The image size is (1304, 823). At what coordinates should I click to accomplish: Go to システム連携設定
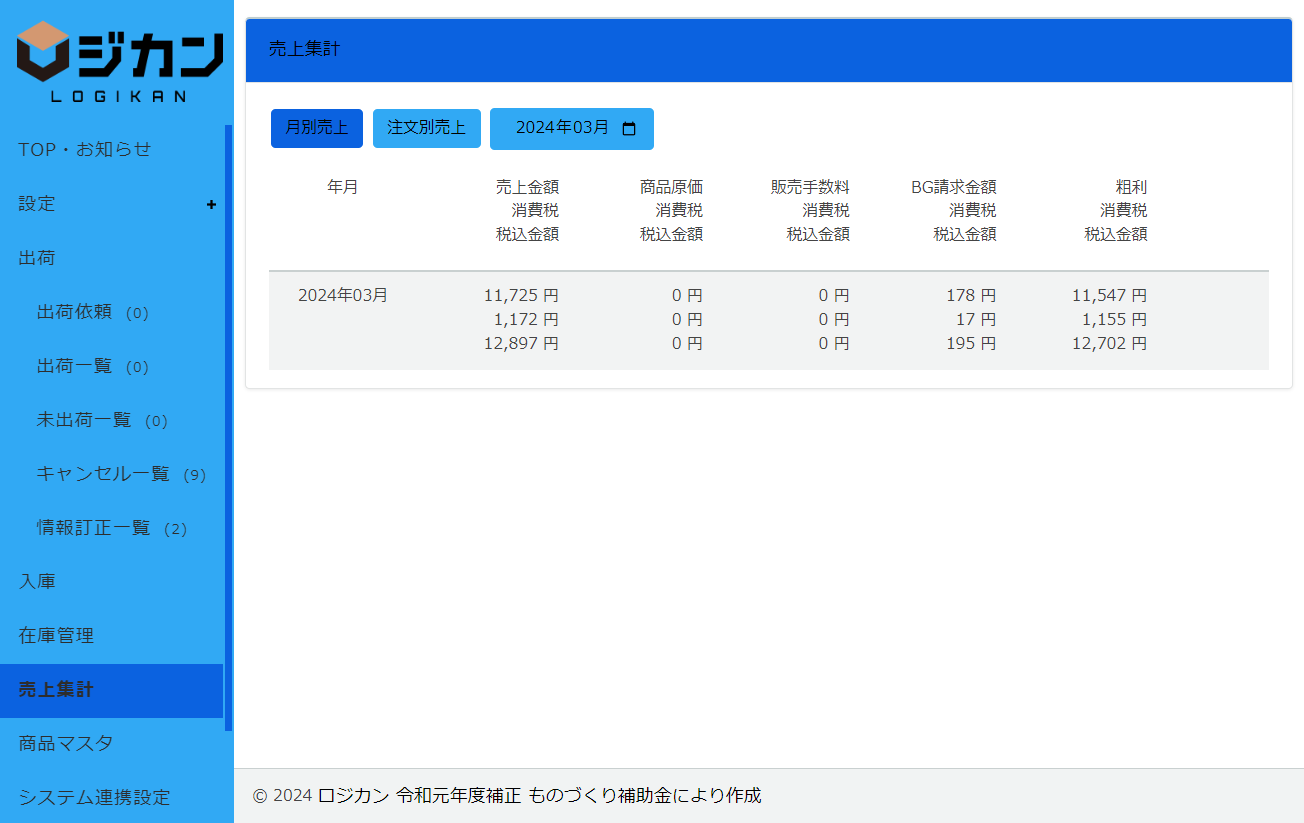(x=94, y=798)
